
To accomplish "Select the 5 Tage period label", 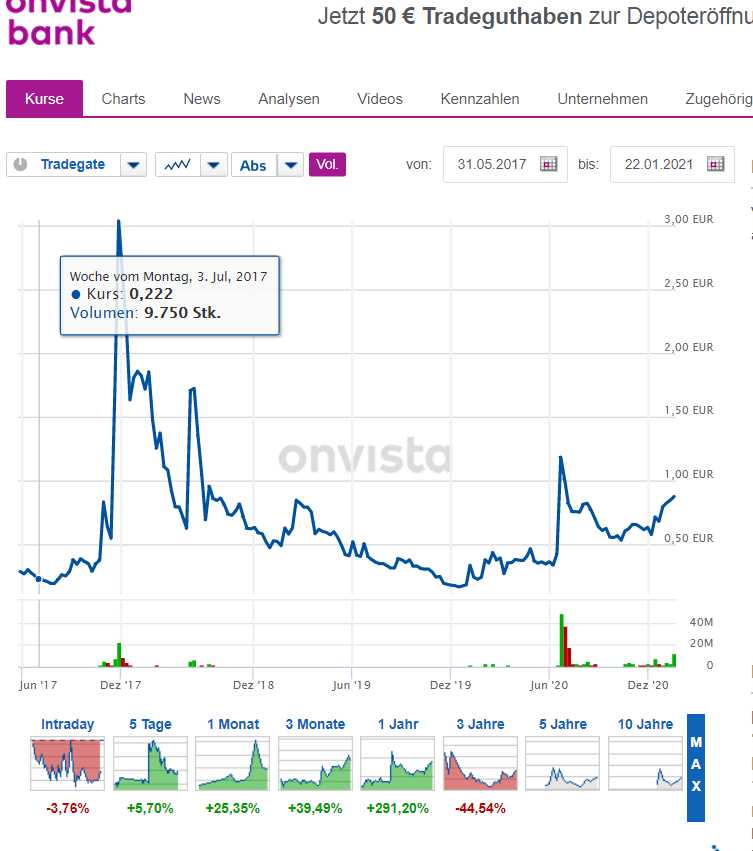I will click(150, 724).
